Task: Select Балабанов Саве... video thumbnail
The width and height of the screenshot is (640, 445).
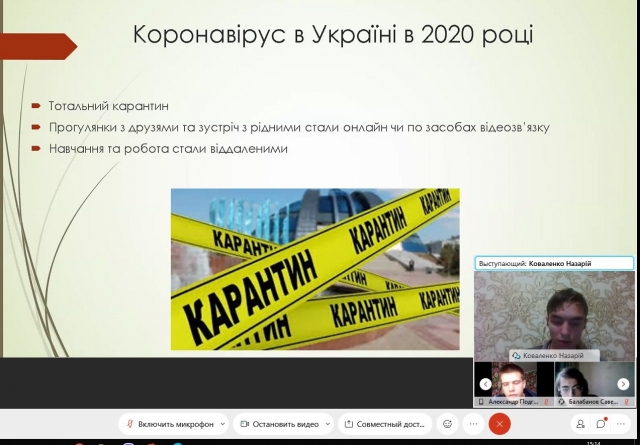Action: point(594,384)
